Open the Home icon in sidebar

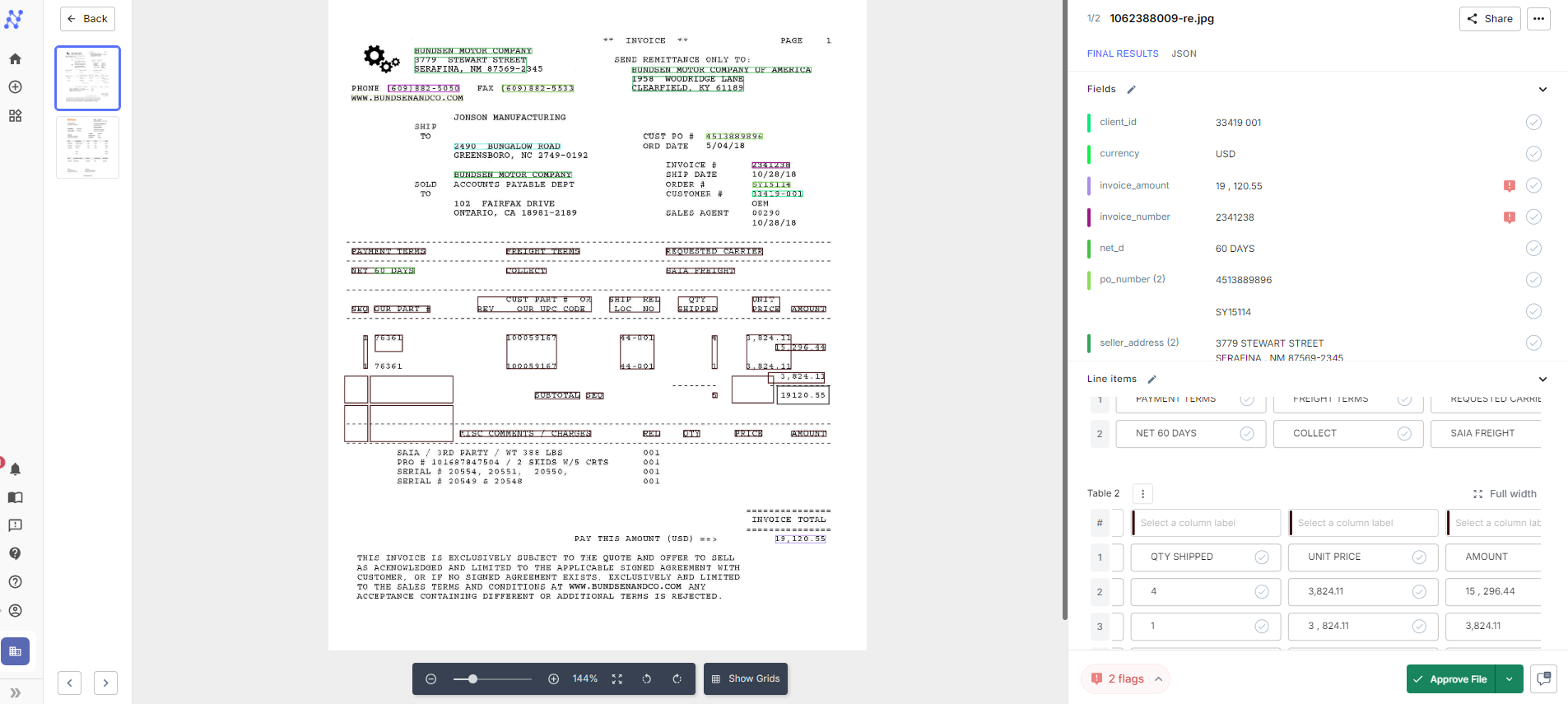pos(15,58)
